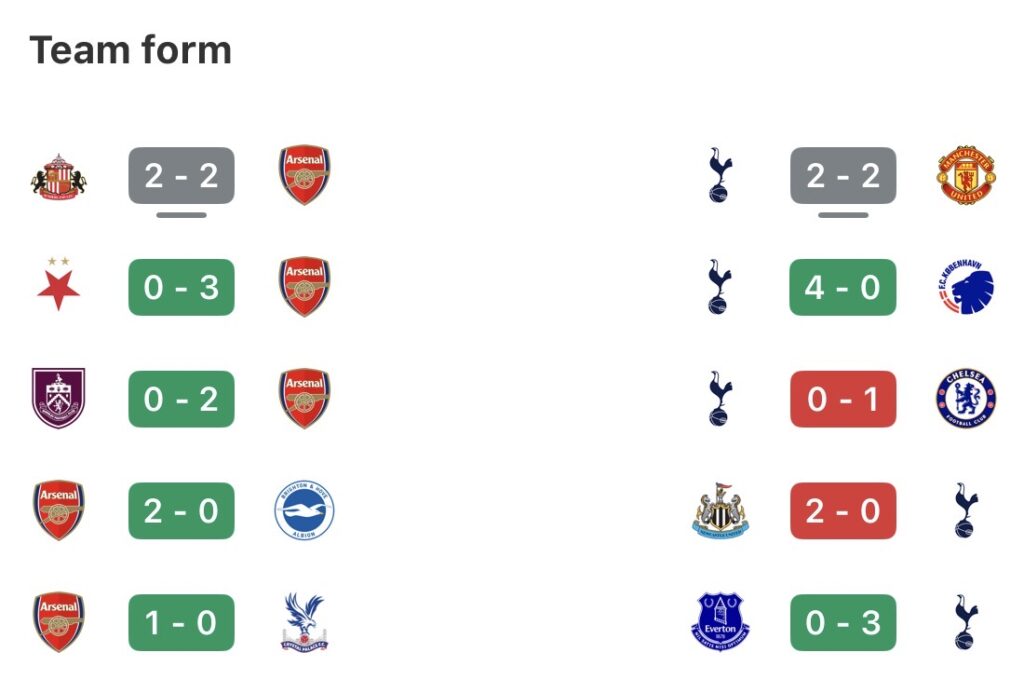The height and width of the screenshot is (693, 1024).
Task: Click Arsenal crest beside Sunderland 2-2 score
Action: pyautogui.click(x=304, y=176)
